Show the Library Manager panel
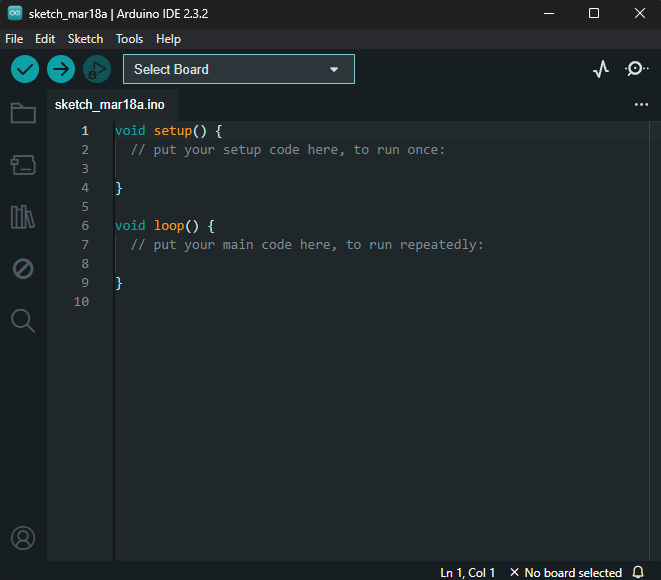Viewport: 661px width, 580px height. [23, 217]
